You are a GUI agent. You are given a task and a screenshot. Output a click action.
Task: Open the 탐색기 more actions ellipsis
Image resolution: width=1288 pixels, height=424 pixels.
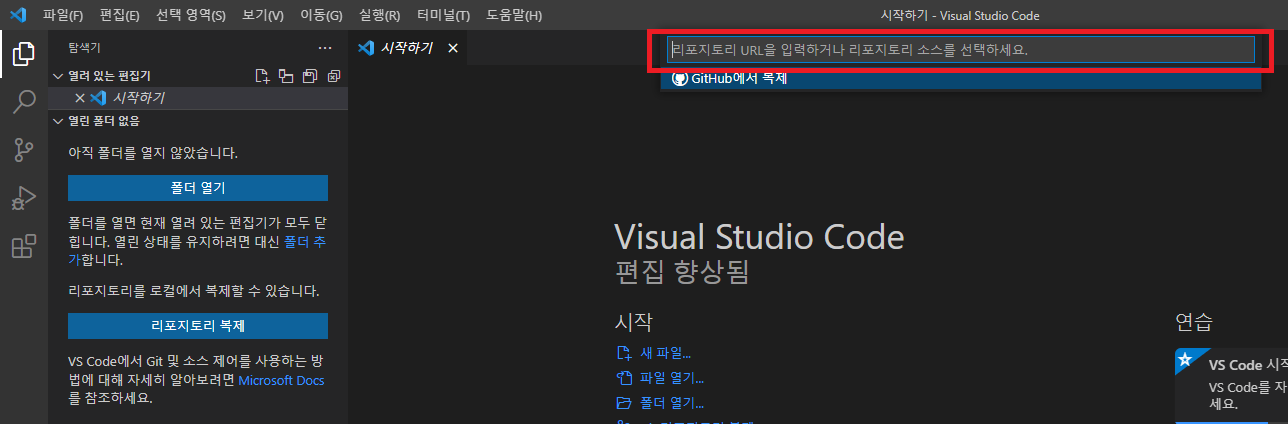(325, 47)
